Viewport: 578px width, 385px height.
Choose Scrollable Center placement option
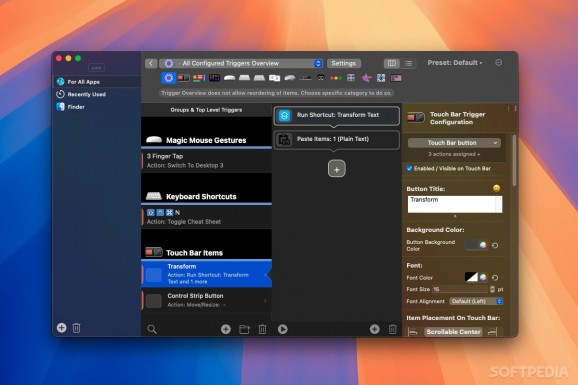point(453,332)
